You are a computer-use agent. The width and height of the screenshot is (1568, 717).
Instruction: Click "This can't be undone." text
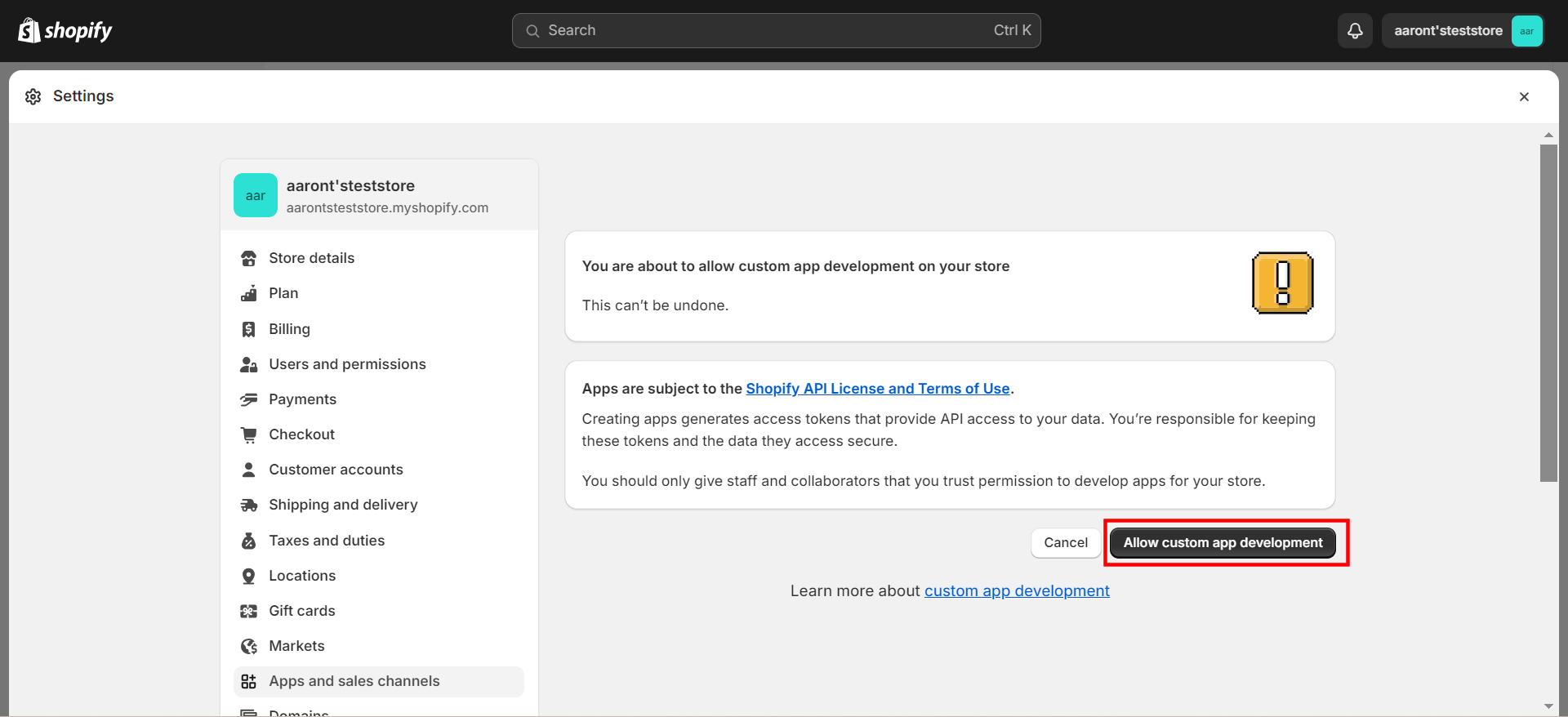(x=655, y=305)
